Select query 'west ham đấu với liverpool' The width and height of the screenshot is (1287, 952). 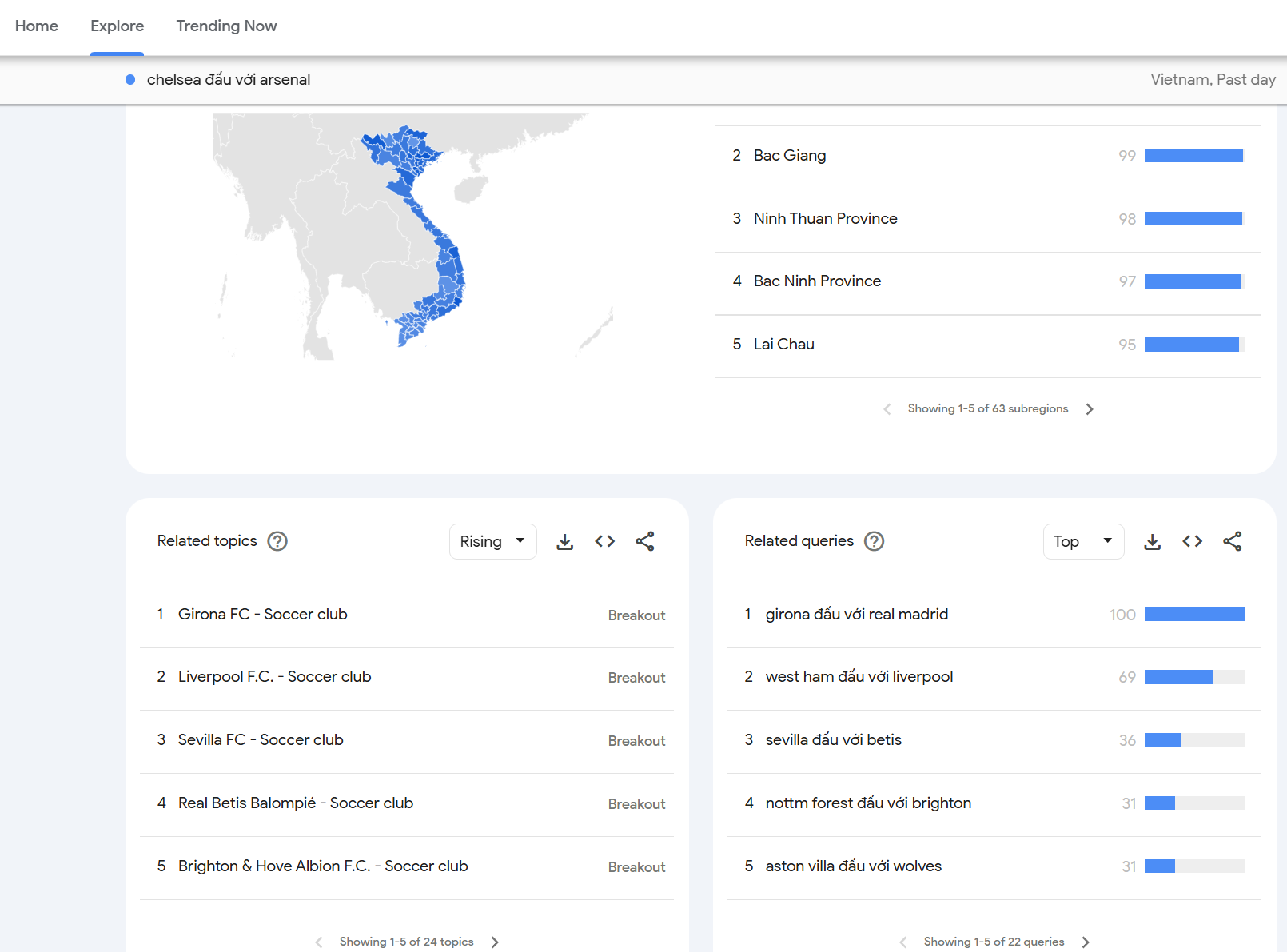pos(859,677)
